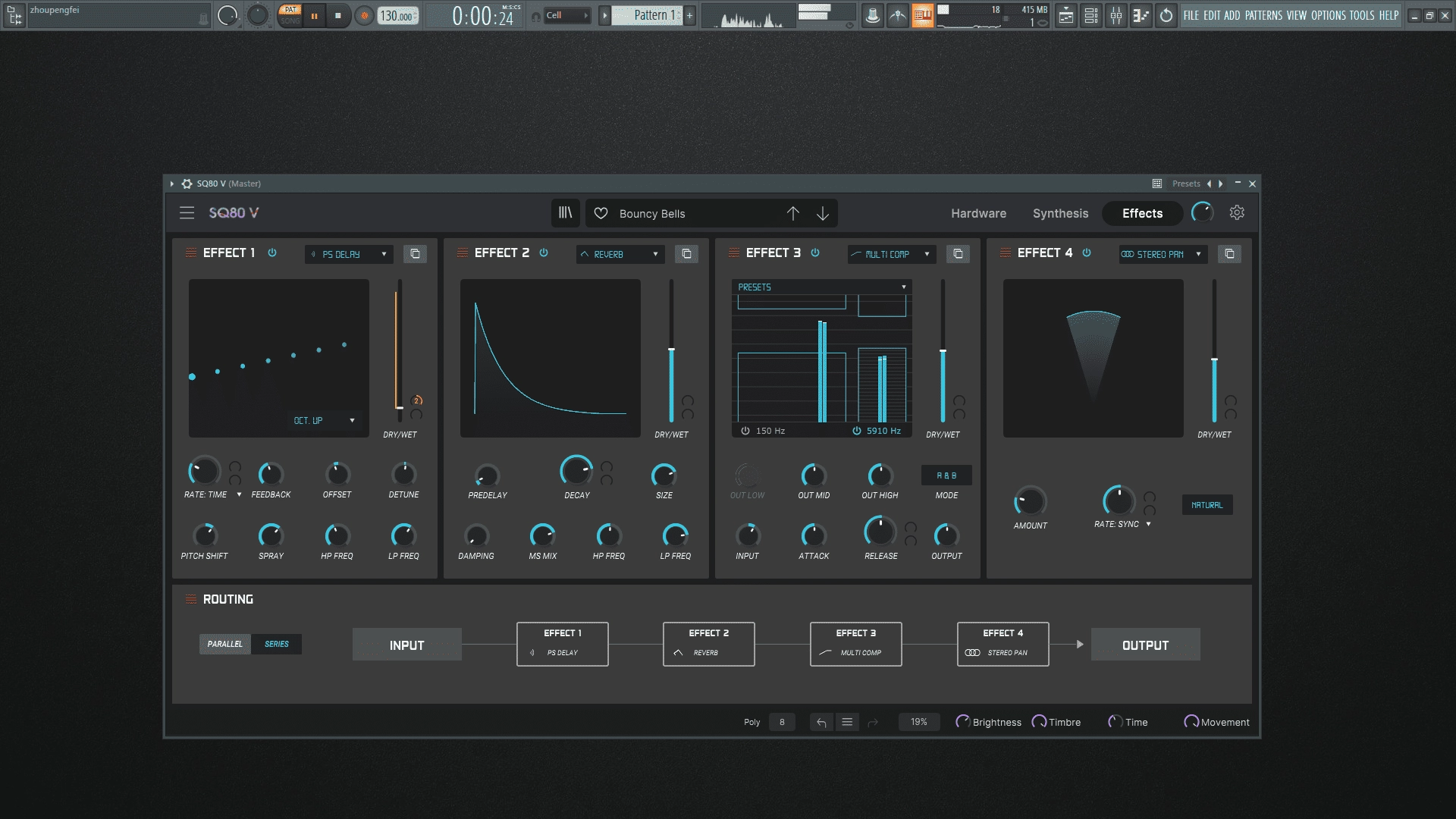
Task: Open plugin window options gear in title bar
Action: pyautogui.click(x=187, y=184)
